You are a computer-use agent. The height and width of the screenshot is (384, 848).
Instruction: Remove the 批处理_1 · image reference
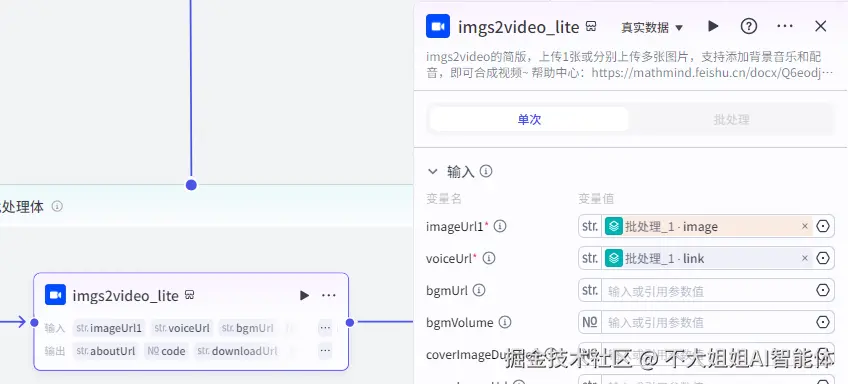pos(805,226)
